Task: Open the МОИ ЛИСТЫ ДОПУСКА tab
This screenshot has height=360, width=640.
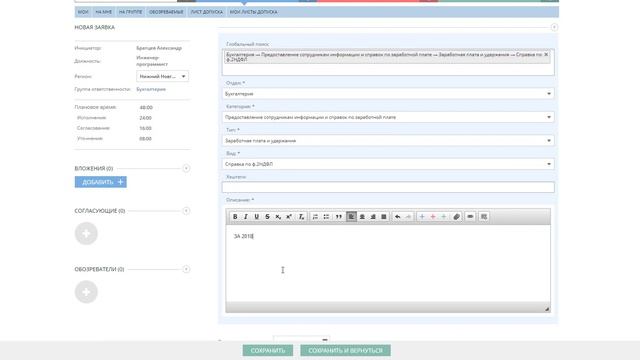Action: (x=253, y=12)
